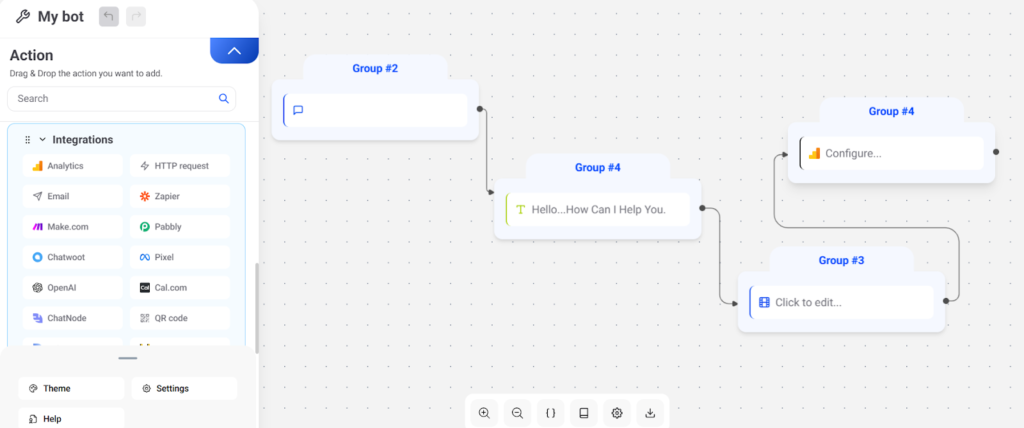The image size is (1024, 428).
Task: Collapse the Action panel with blue chevron
Action: pyautogui.click(x=234, y=51)
